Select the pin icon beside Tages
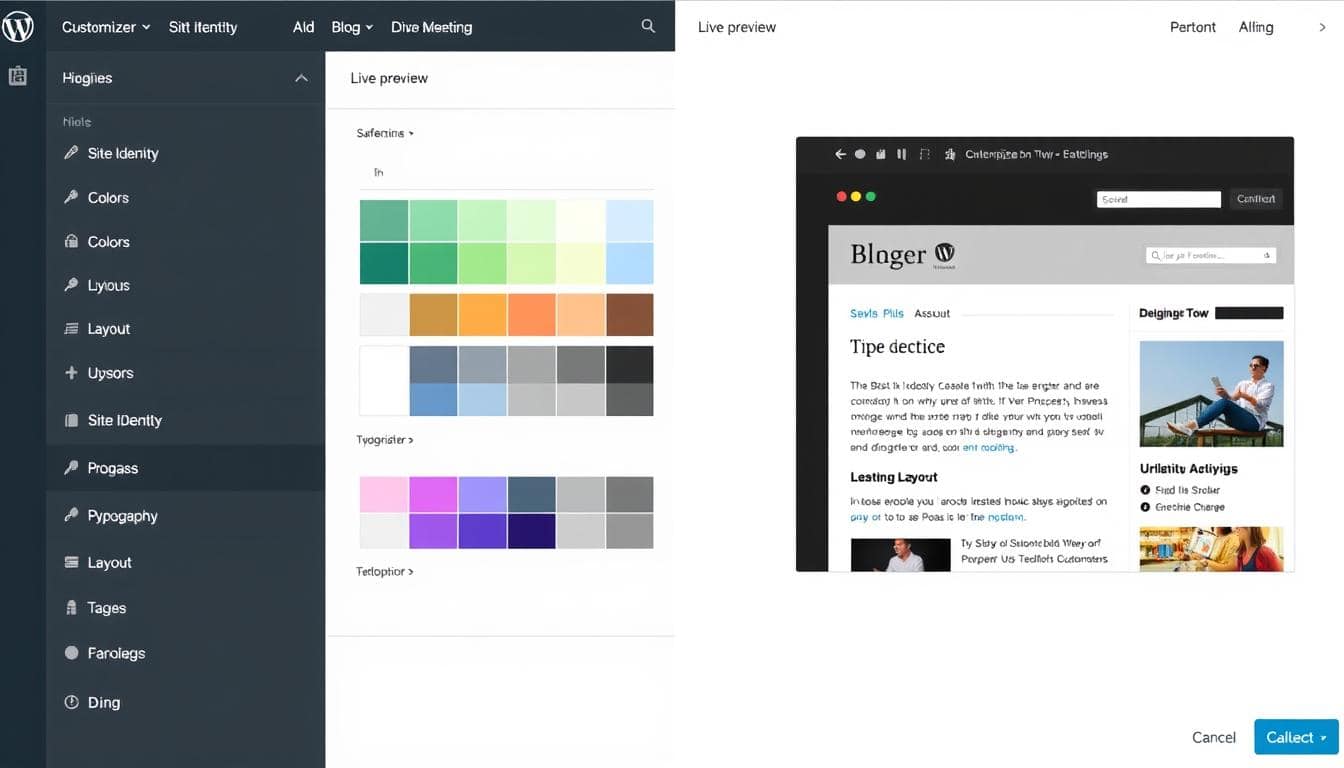Screen dimensions: 1344x768 point(70,607)
